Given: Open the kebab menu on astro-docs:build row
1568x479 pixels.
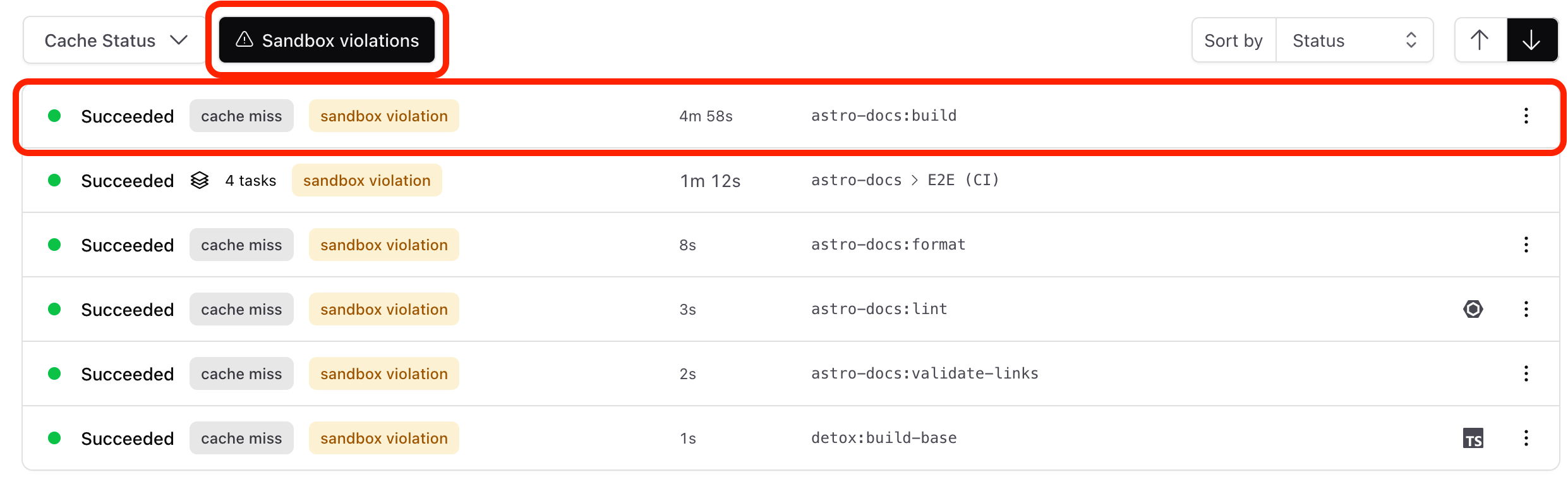Looking at the screenshot, I should [x=1526, y=116].
